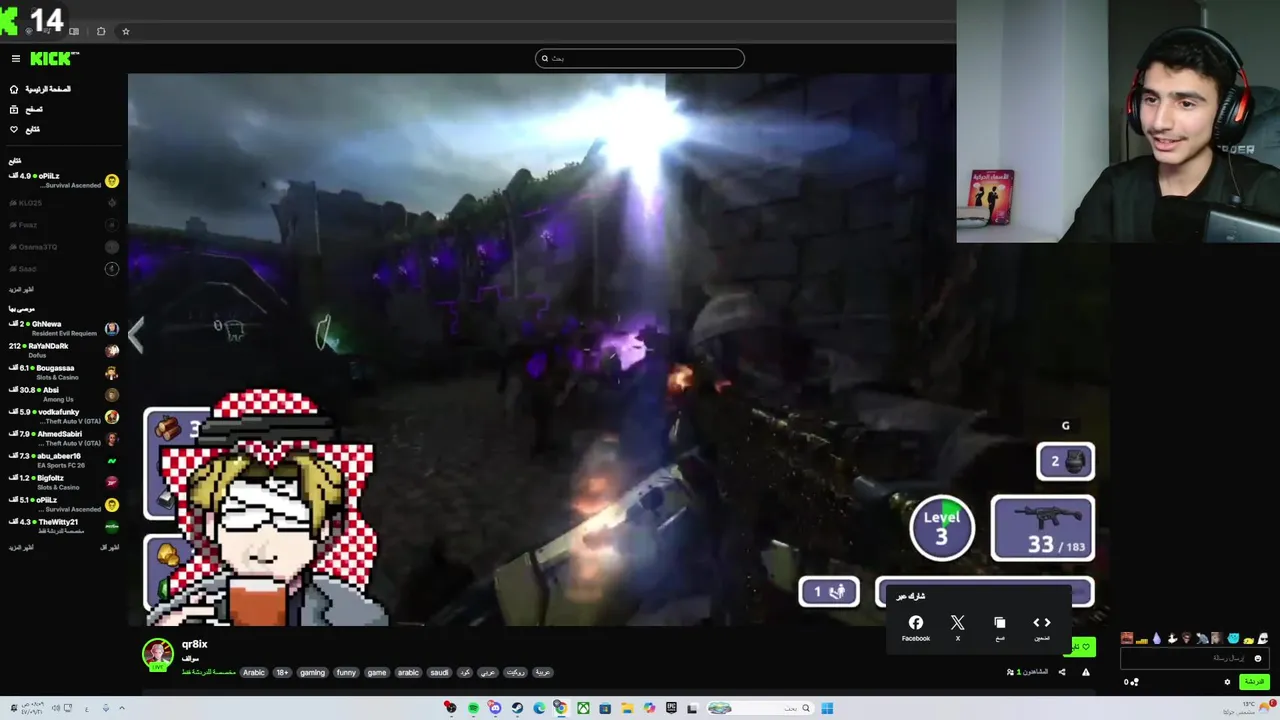
Task: Select the Arabic stream tag
Action: pyautogui.click(x=254, y=672)
